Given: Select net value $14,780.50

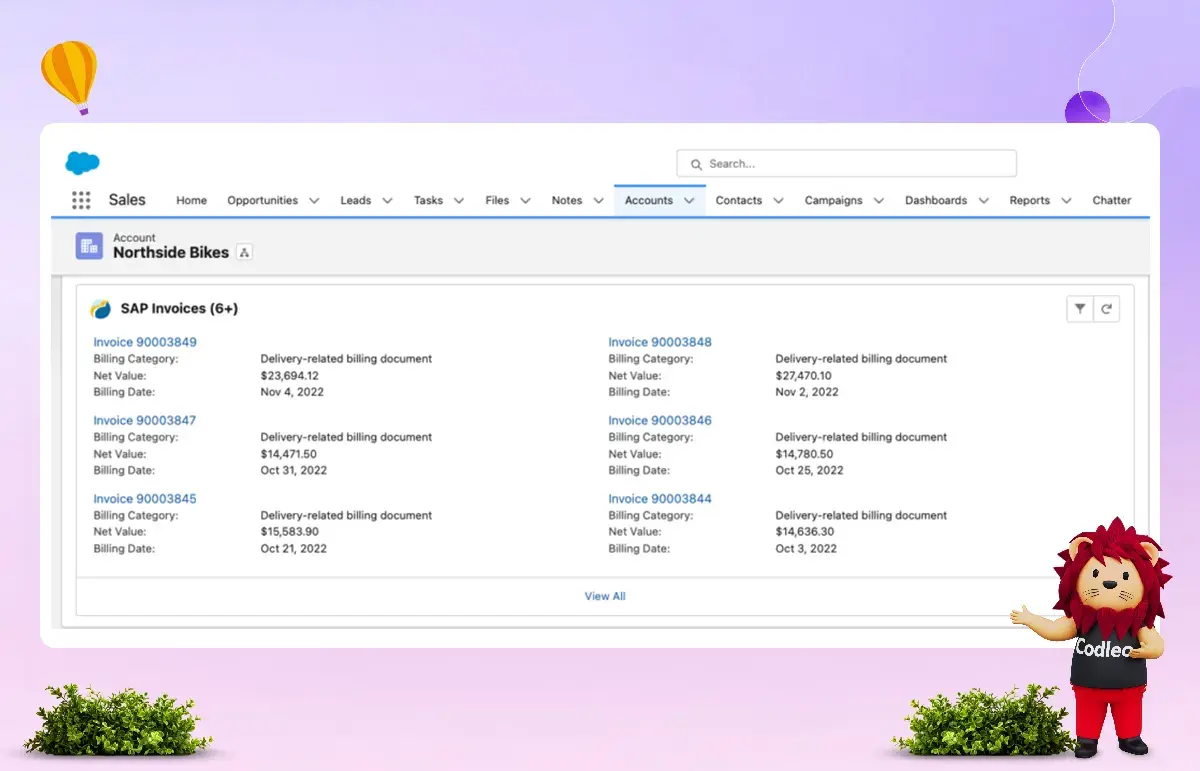Looking at the screenshot, I should [x=804, y=454].
